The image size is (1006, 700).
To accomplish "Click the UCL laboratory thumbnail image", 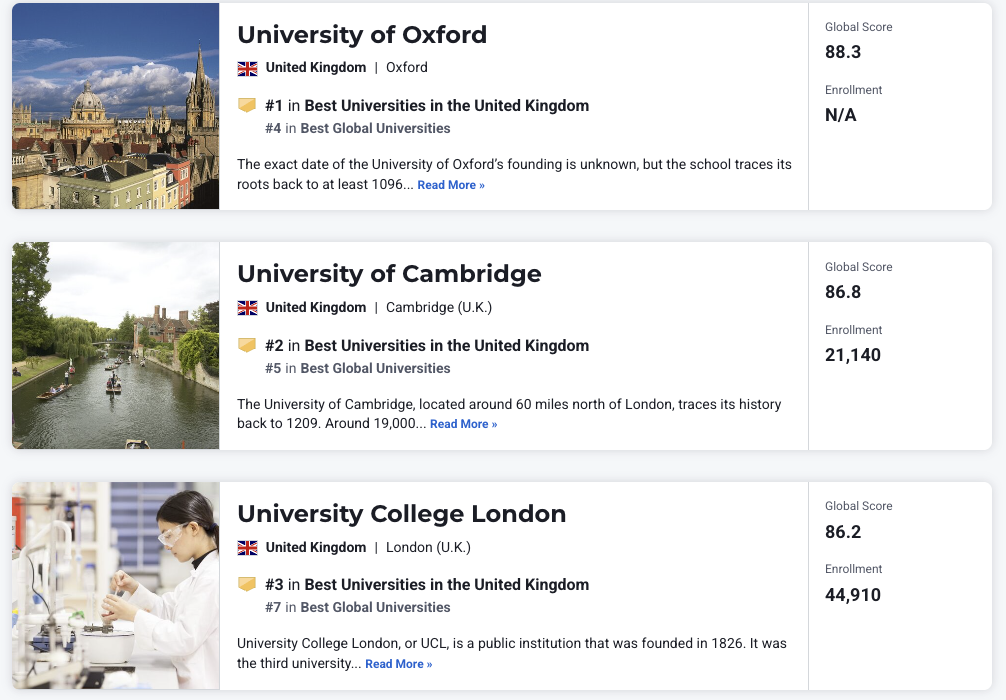I will [x=116, y=585].
